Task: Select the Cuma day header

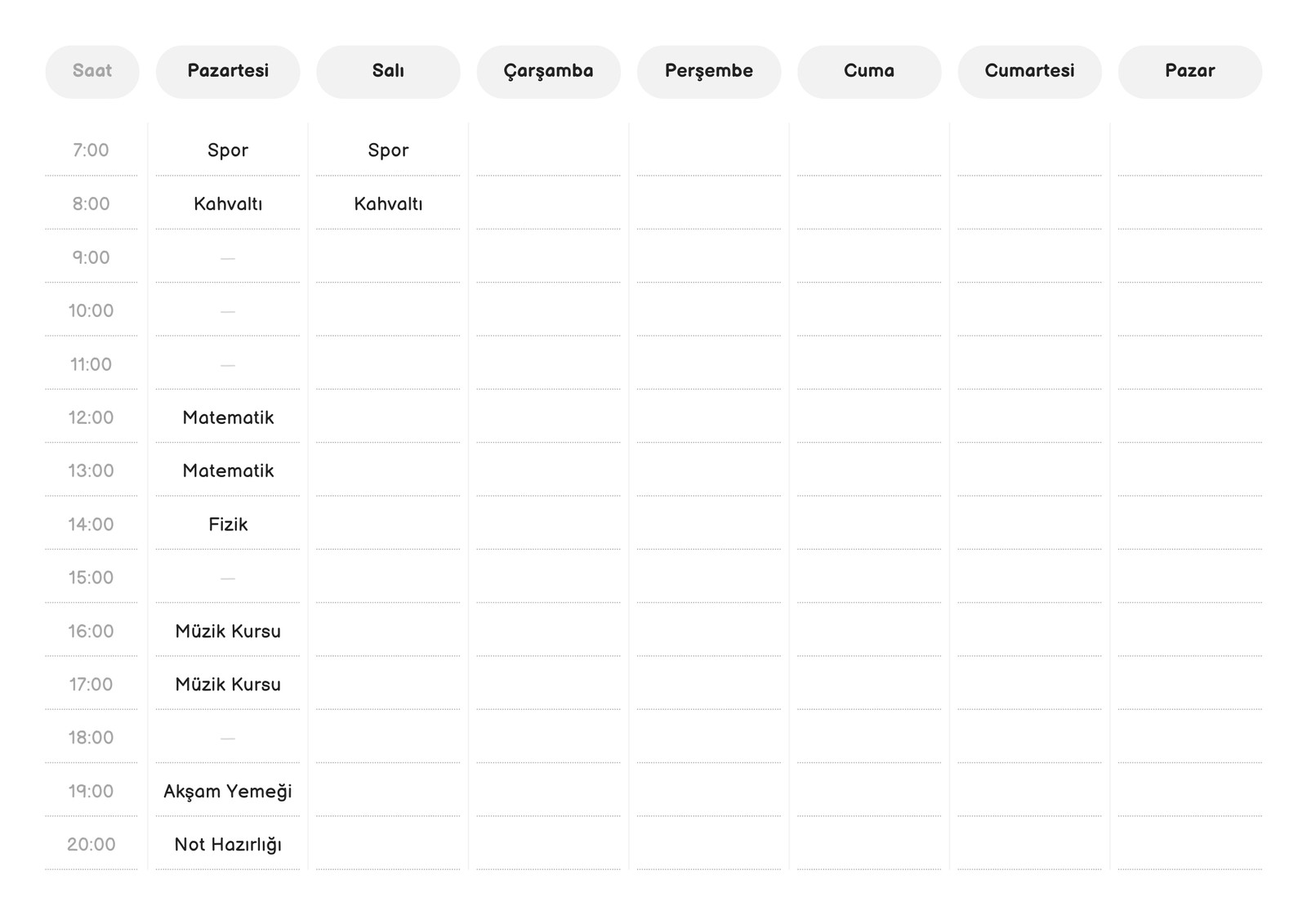Action: tap(869, 72)
